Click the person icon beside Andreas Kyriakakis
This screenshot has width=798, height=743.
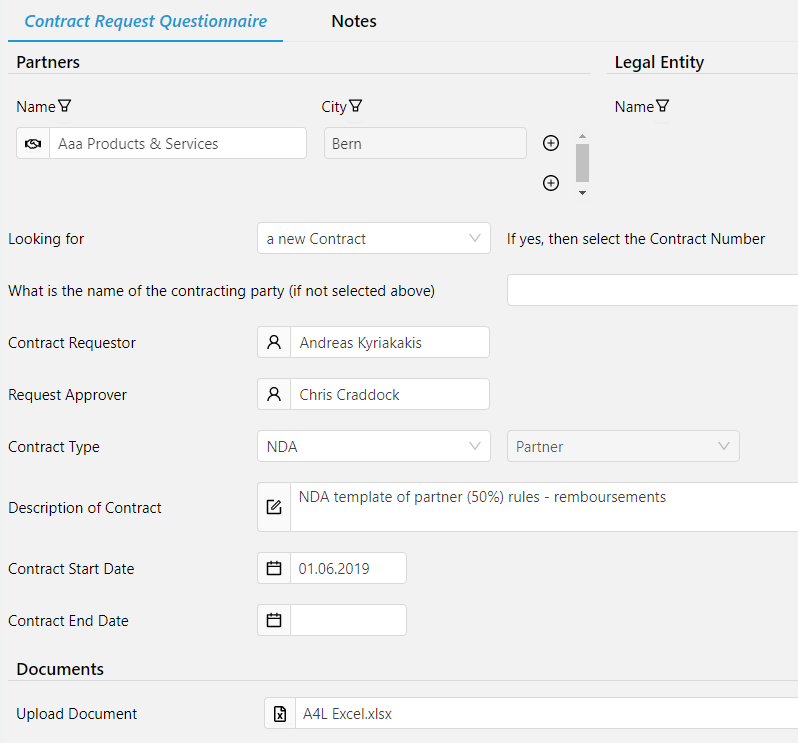coord(274,342)
